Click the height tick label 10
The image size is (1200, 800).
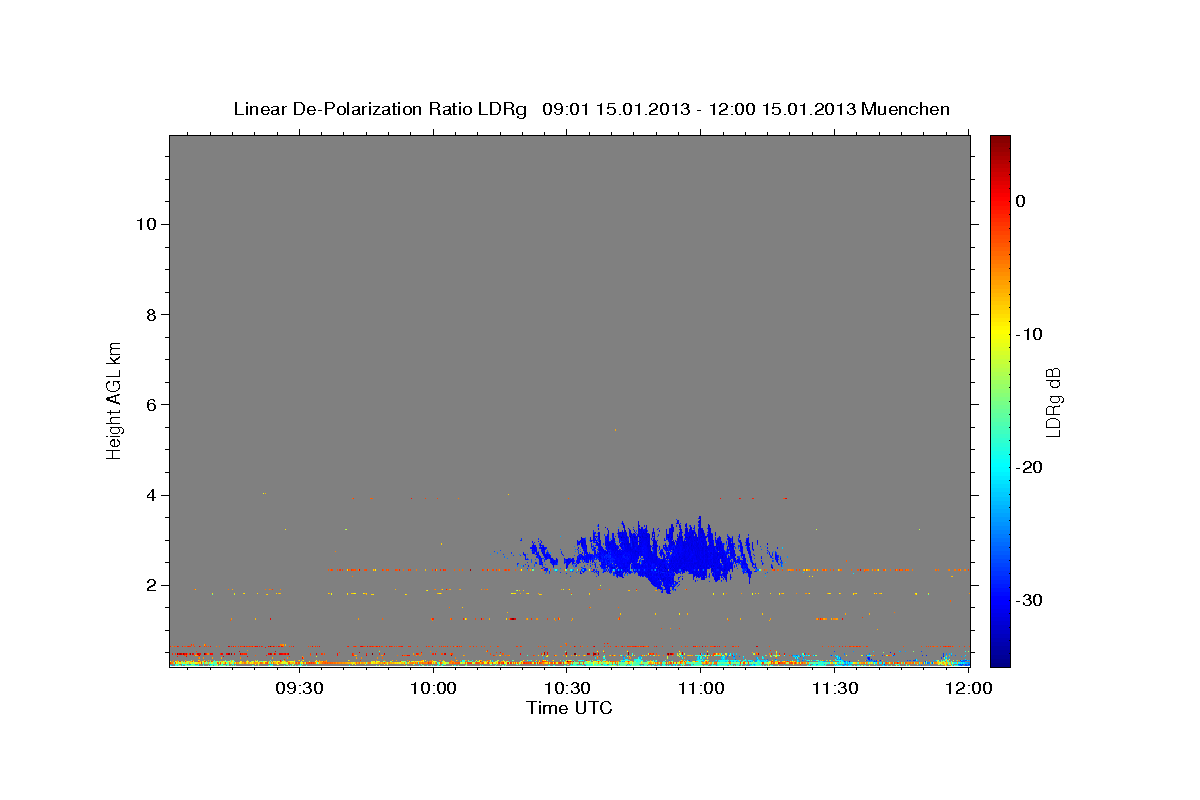[x=144, y=224]
